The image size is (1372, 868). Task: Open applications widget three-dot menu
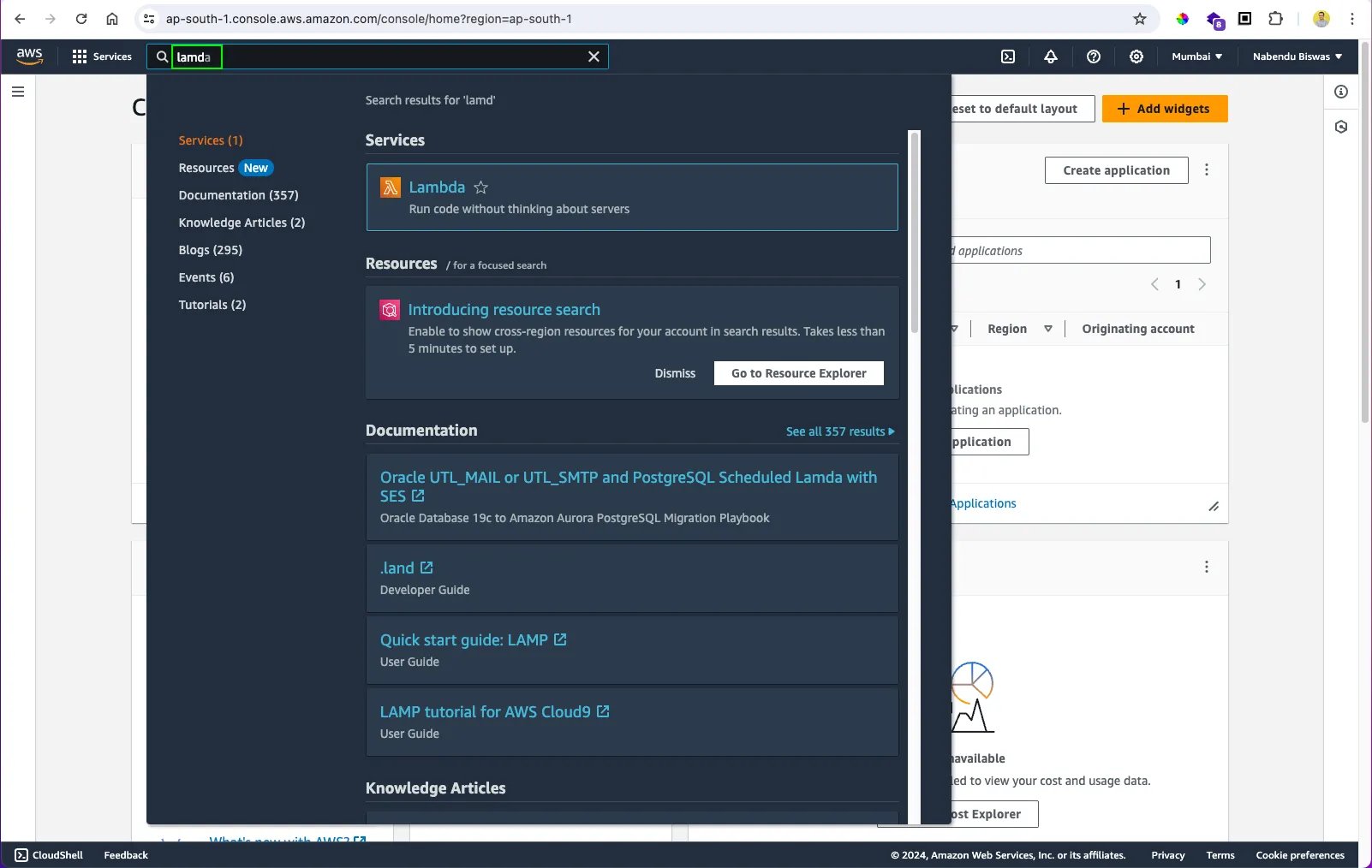pyautogui.click(x=1207, y=170)
